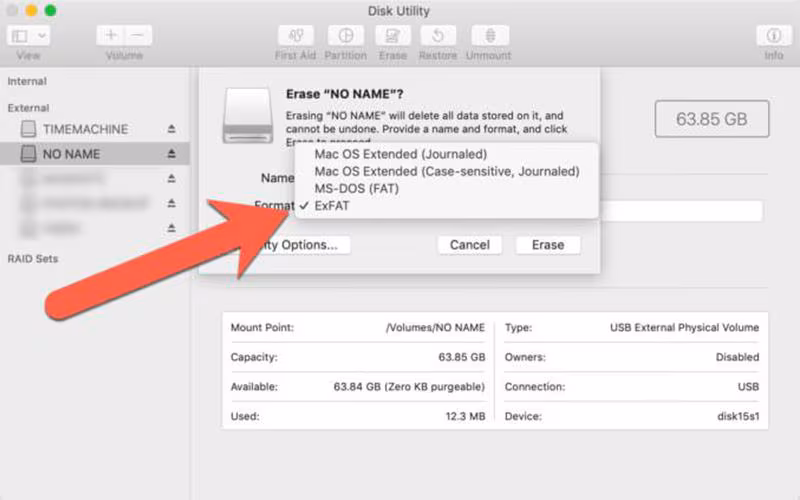Click the Disabled owners value
Image resolution: width=800 pixels, height=500 pixels.
[737, 357]
